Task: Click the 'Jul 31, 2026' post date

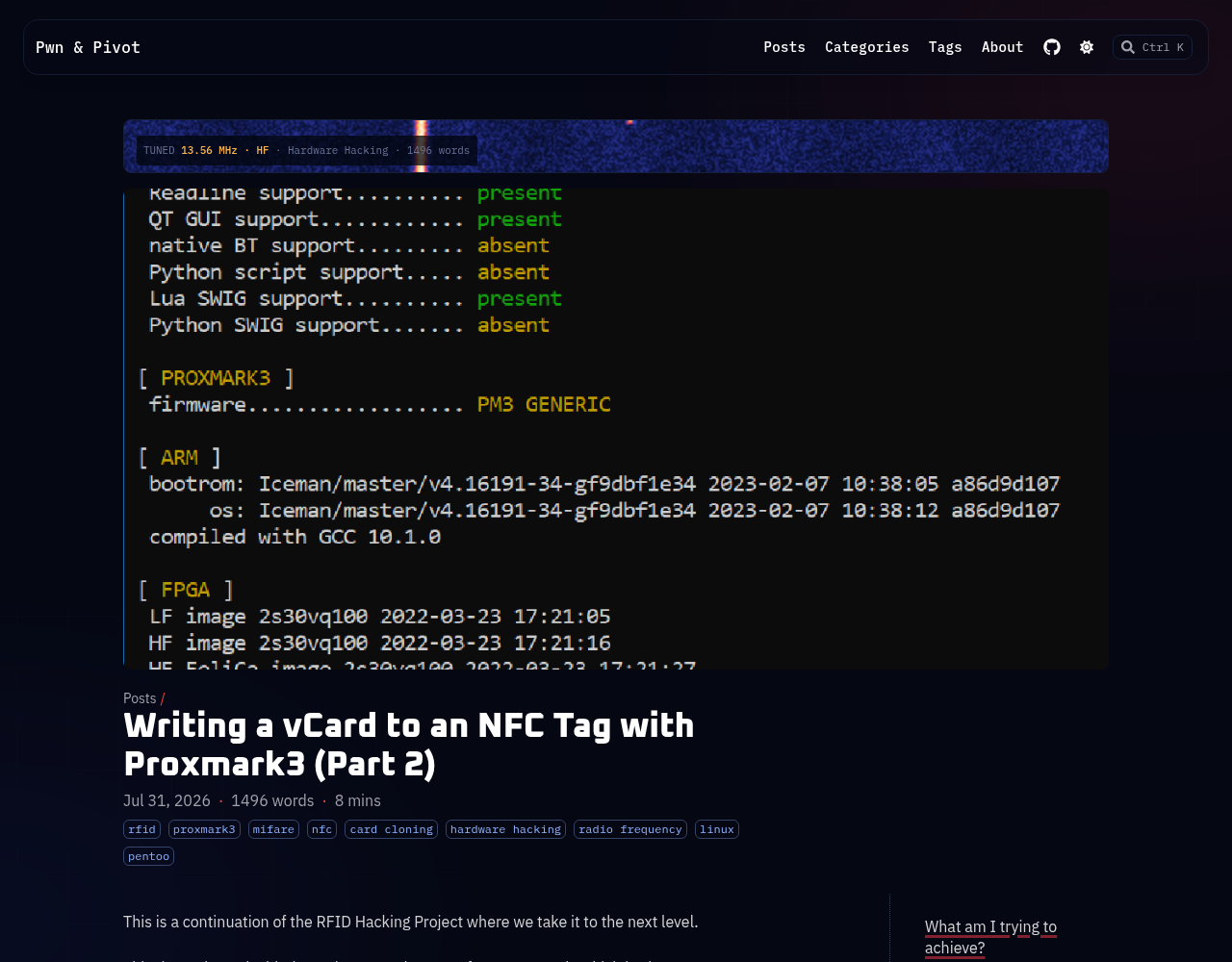Action: (167, 800)
